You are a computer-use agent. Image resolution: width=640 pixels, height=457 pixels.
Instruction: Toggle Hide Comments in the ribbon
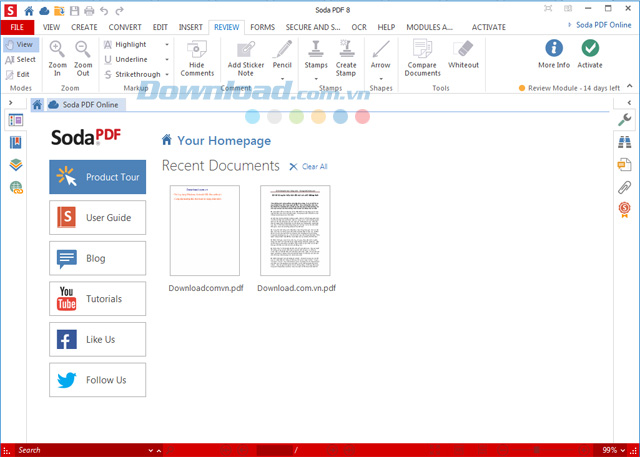(x=197, y=58)
